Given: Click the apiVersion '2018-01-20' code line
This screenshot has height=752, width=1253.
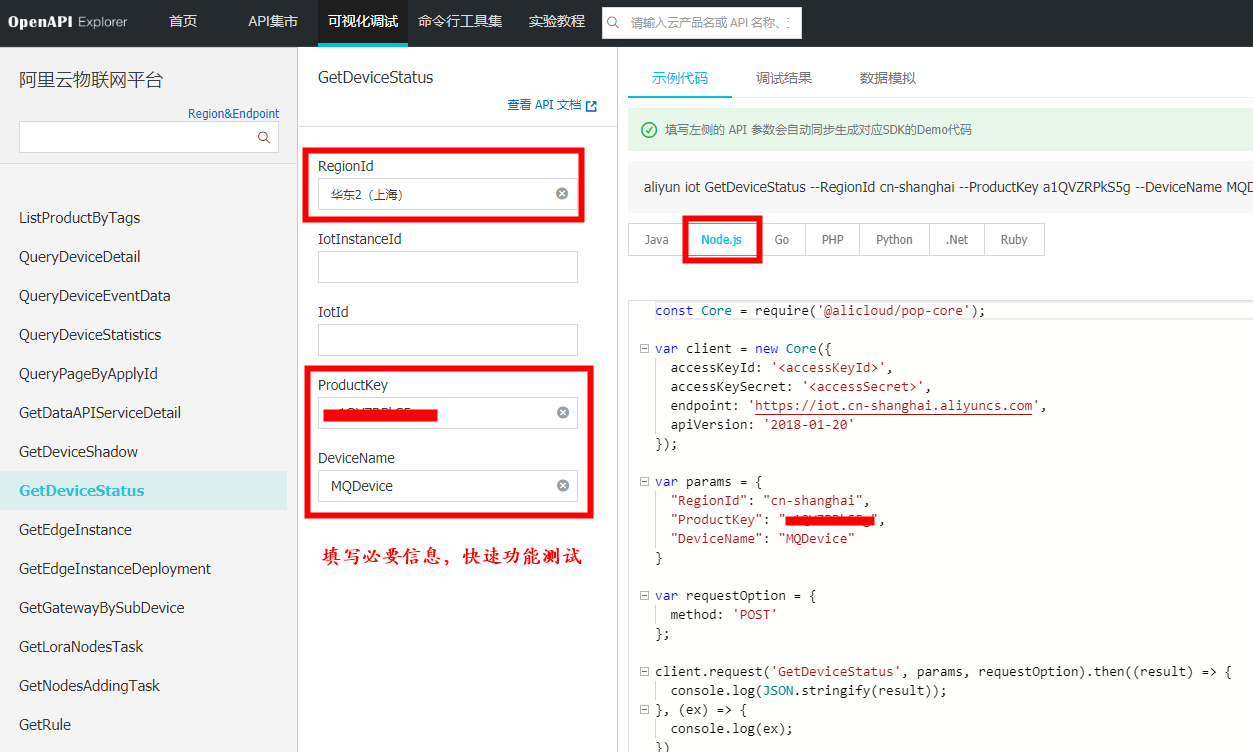Looking at the screenshot, I should (x=762, y=425).
